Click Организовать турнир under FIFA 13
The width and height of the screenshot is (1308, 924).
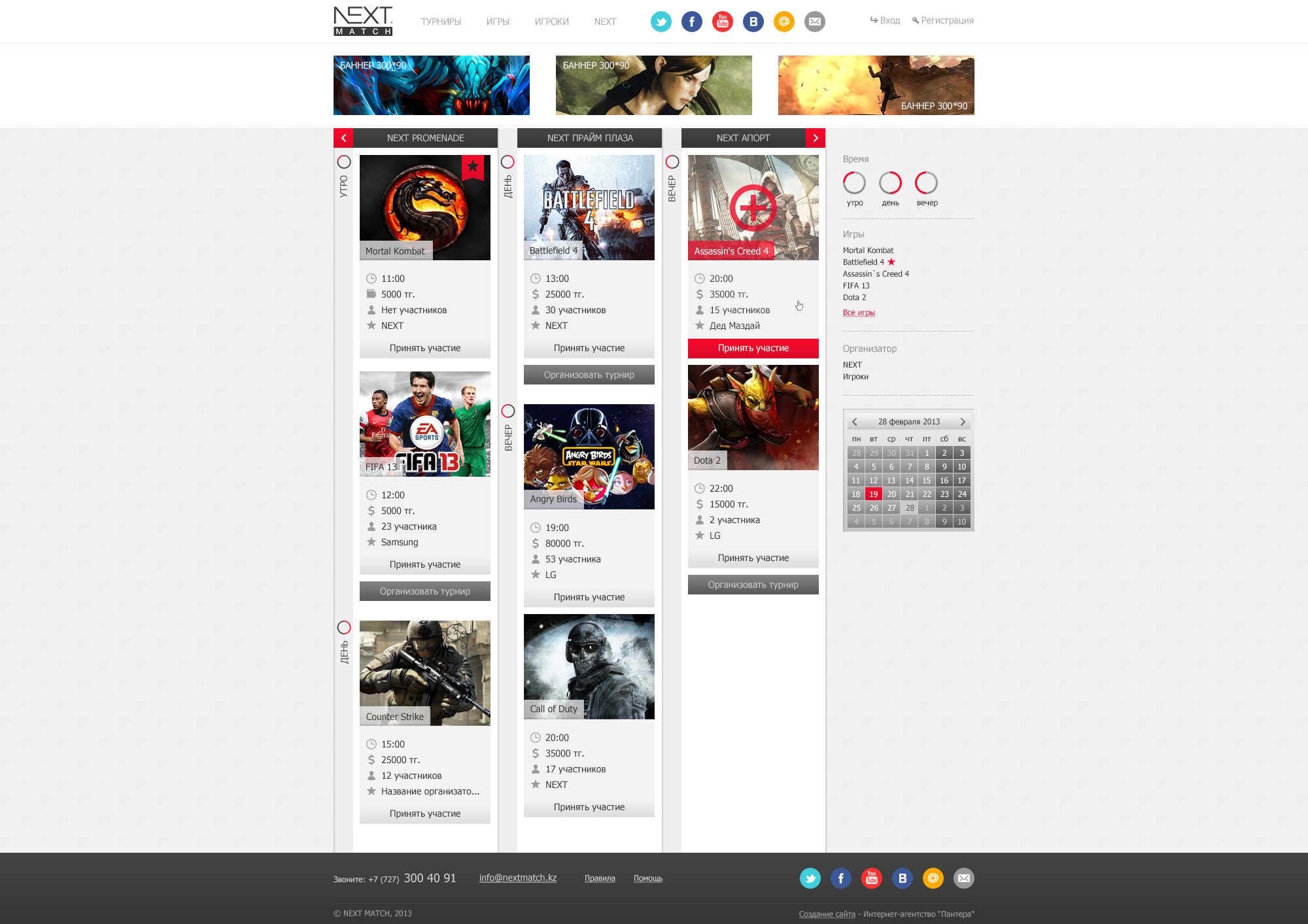tap(425, 591)
